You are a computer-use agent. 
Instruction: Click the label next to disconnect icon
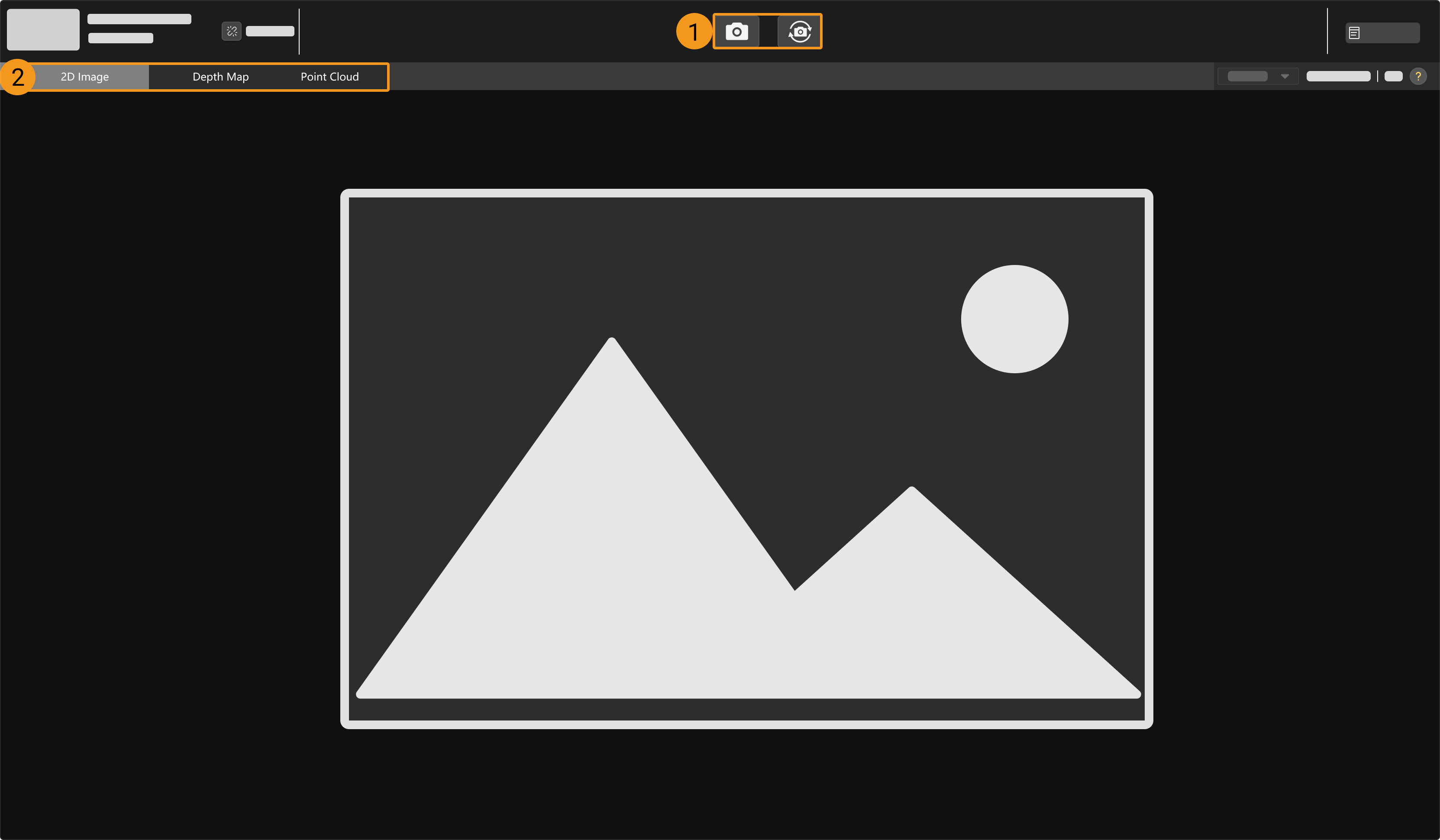(x=270, y=32)
